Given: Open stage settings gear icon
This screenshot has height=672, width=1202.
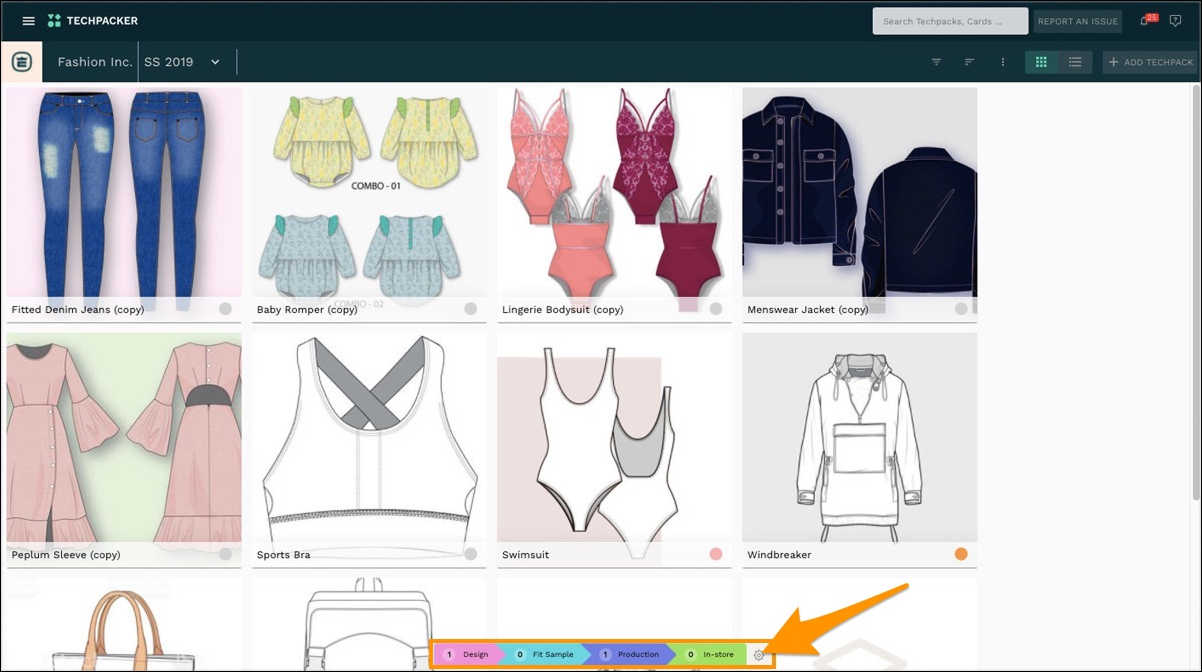Looking at the screenshot, I should tap(759, 655).
